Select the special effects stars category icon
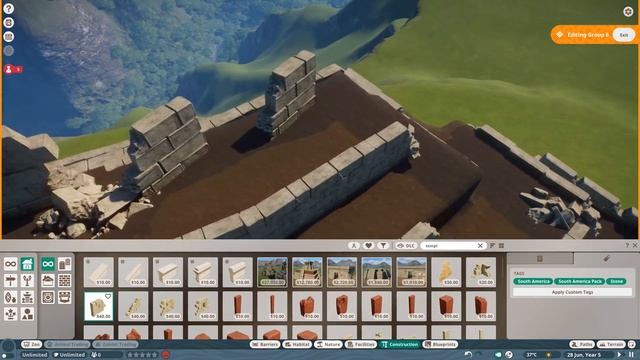640x360 pixels. pyautogui.click(x=11, y=314)
